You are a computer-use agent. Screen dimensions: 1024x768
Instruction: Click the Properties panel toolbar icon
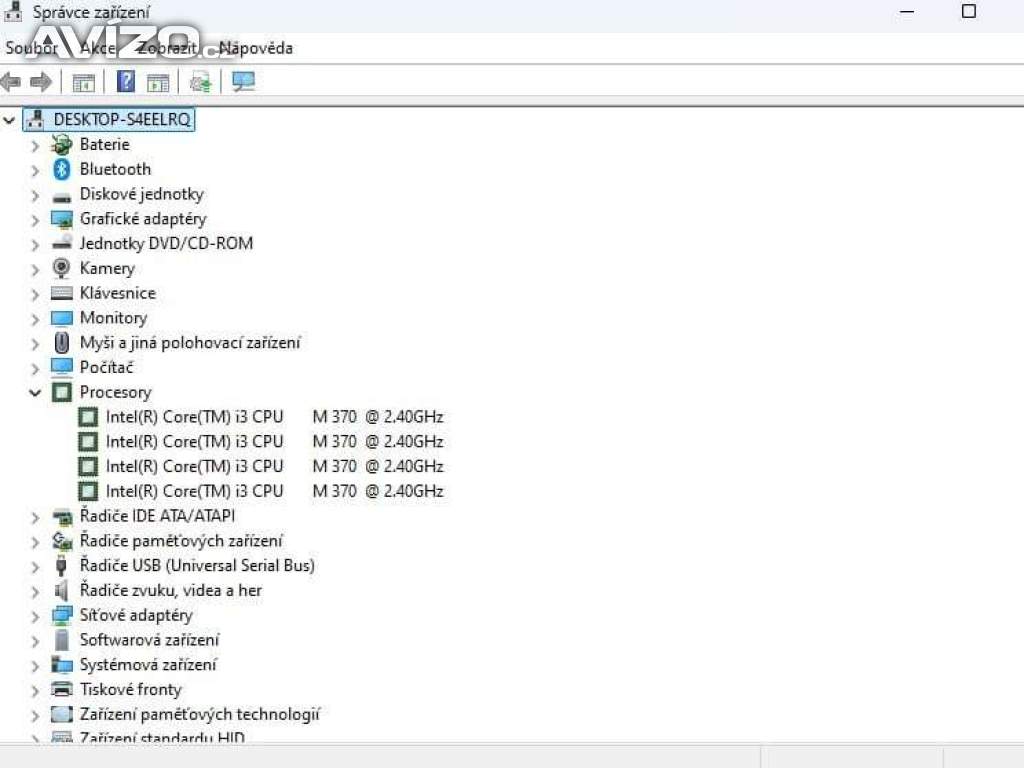pos(157,82)
